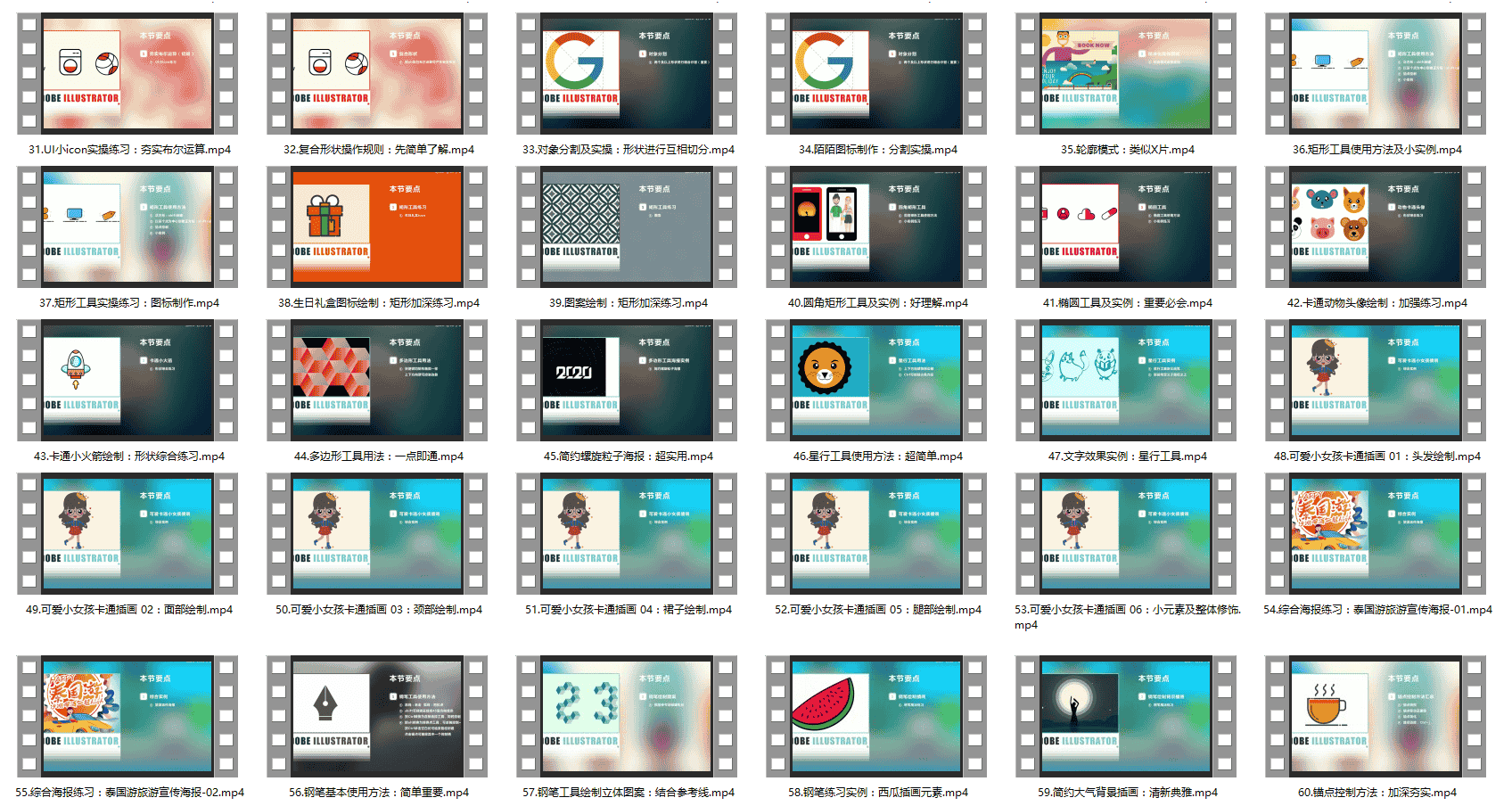The image size is (1512, 806).
Task: Open thumbnail 52.可爱小女孩卡通插画 05 腿部绘制
Action: (876, 534)
